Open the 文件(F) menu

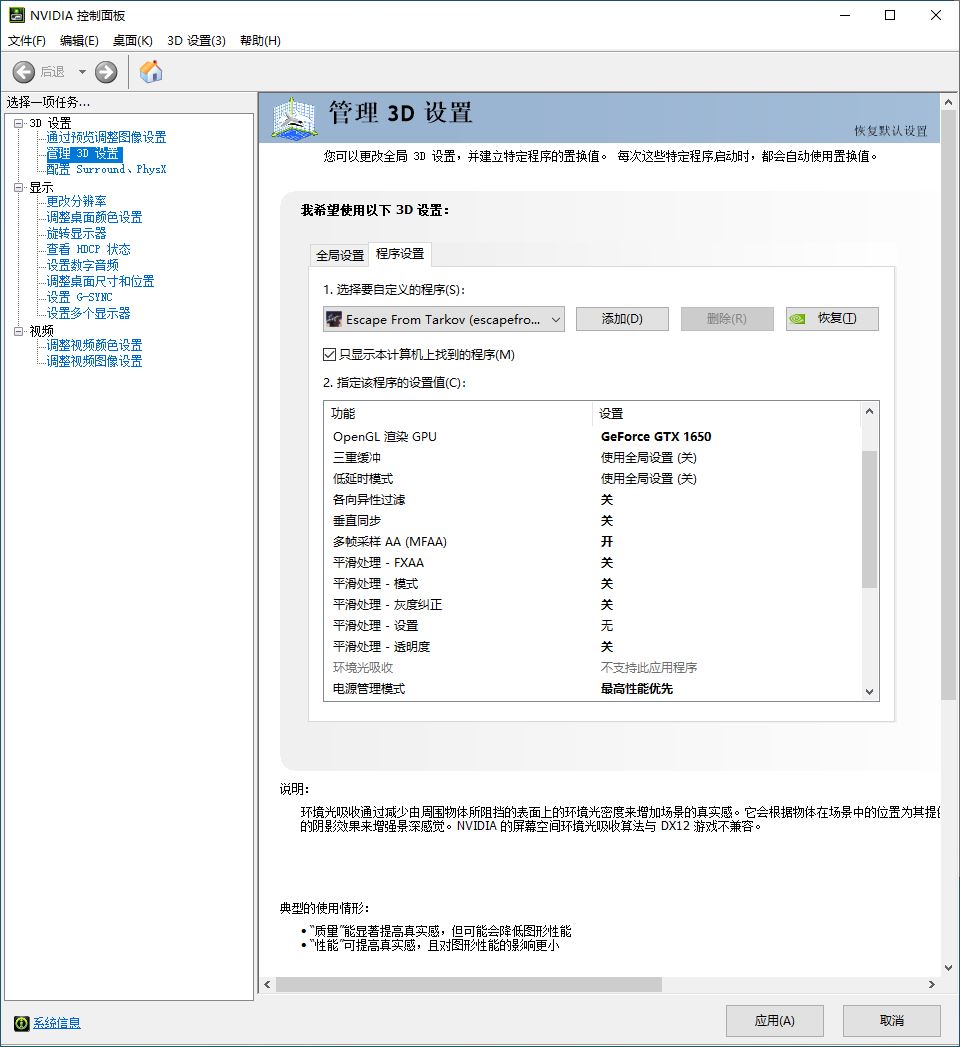(x=27, y=40)
